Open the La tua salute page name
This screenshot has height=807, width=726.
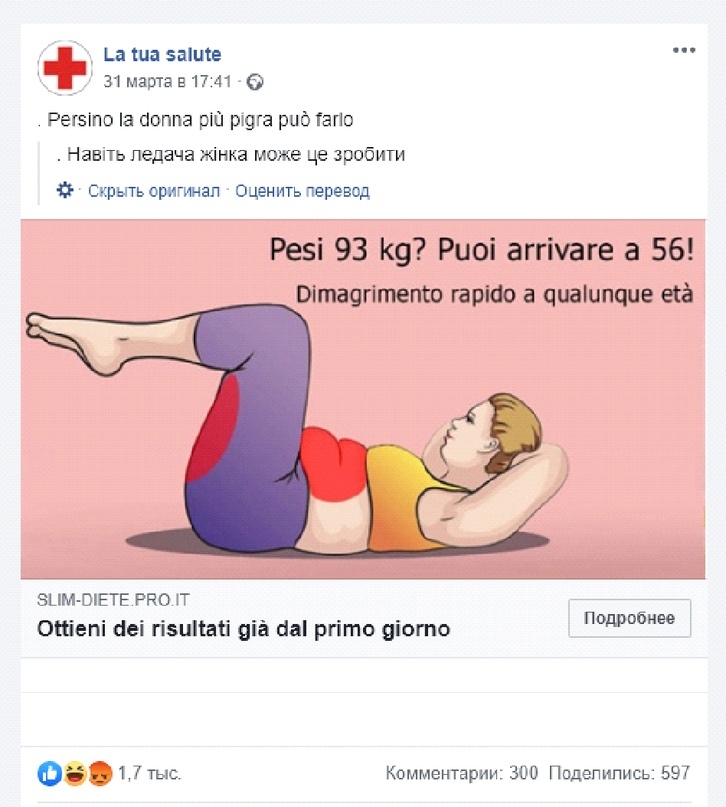click(162, 55)
